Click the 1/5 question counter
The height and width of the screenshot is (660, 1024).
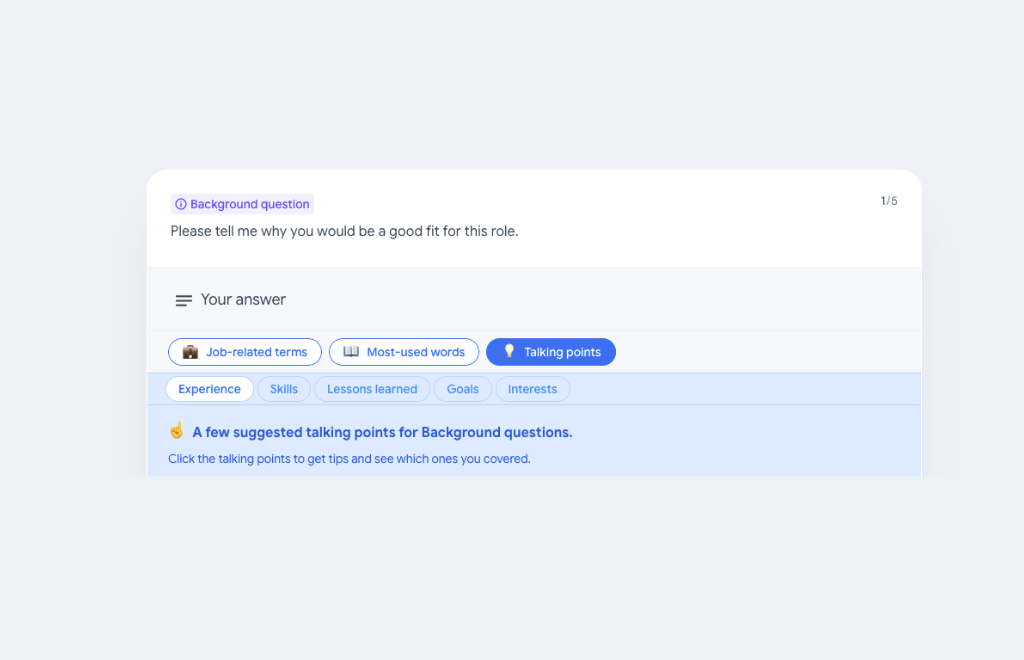(888, 201)
